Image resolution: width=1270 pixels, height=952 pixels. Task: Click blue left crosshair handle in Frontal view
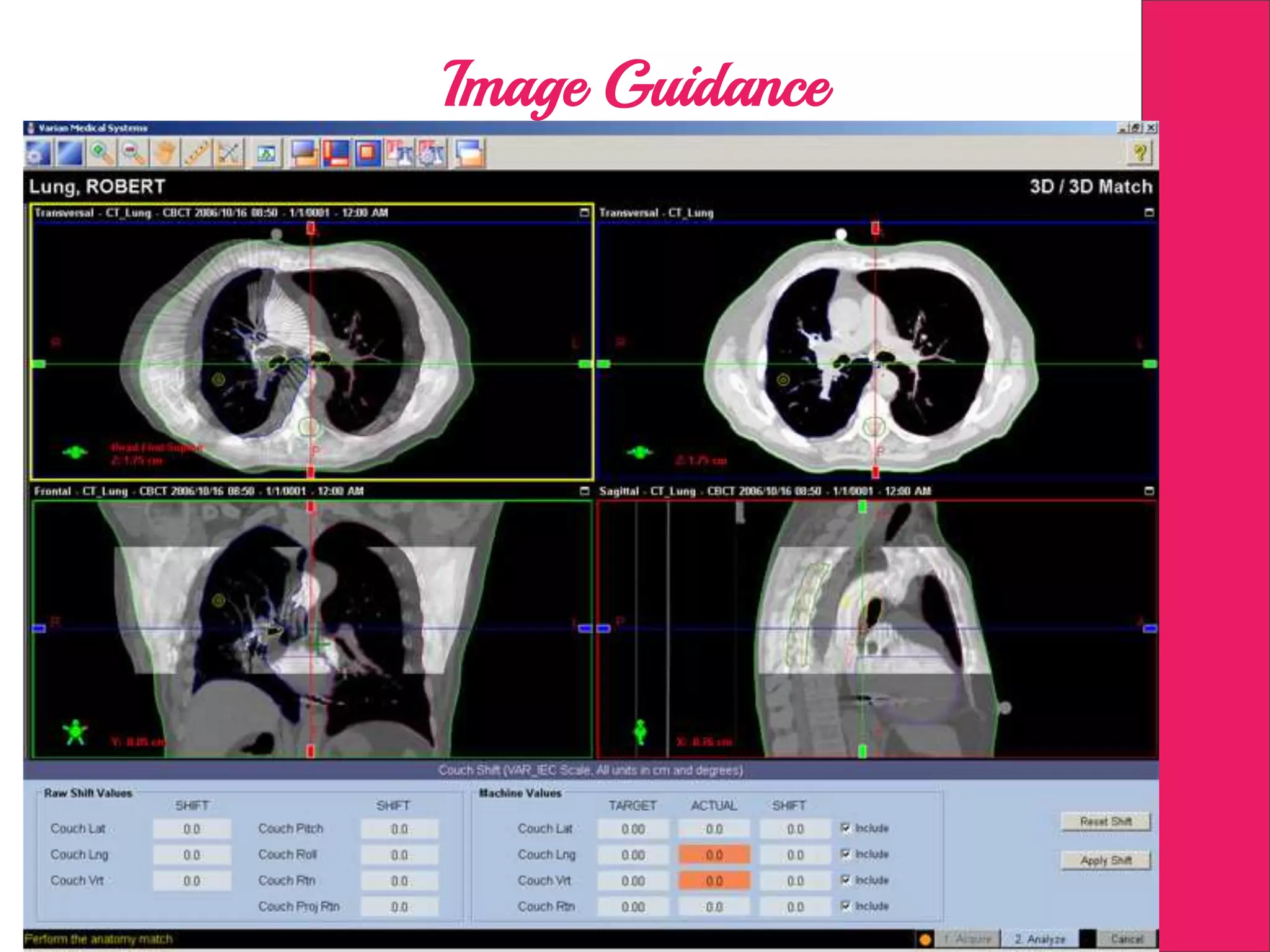(x=38, y=628)
